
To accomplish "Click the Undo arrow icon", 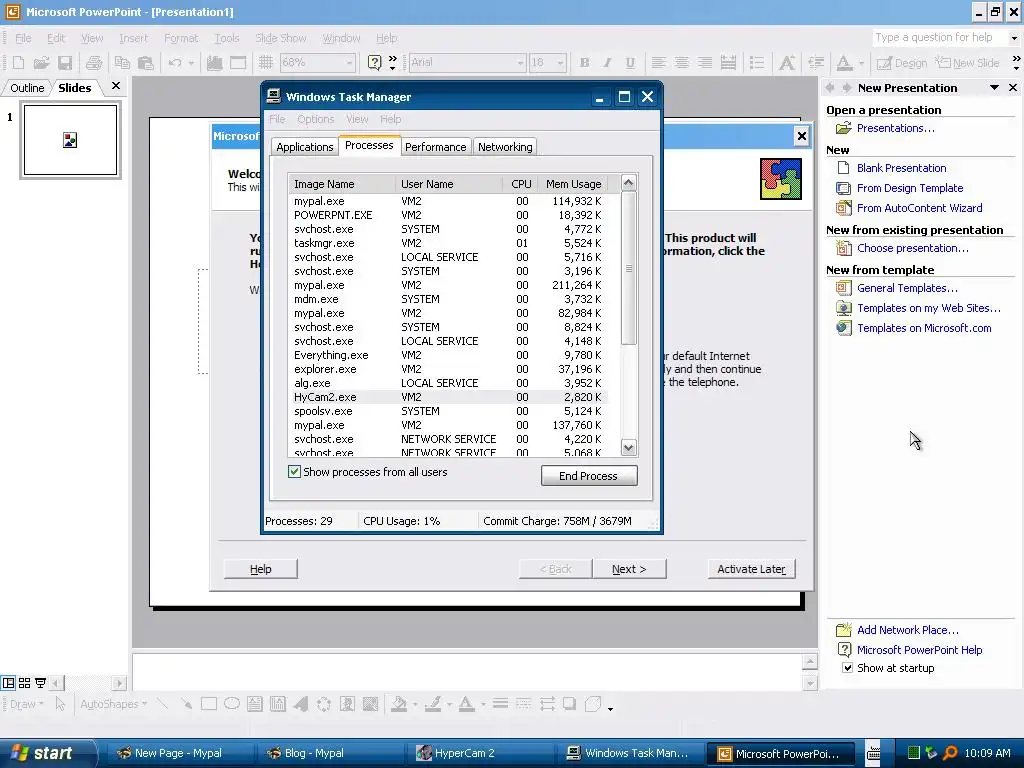I will 174,63.
